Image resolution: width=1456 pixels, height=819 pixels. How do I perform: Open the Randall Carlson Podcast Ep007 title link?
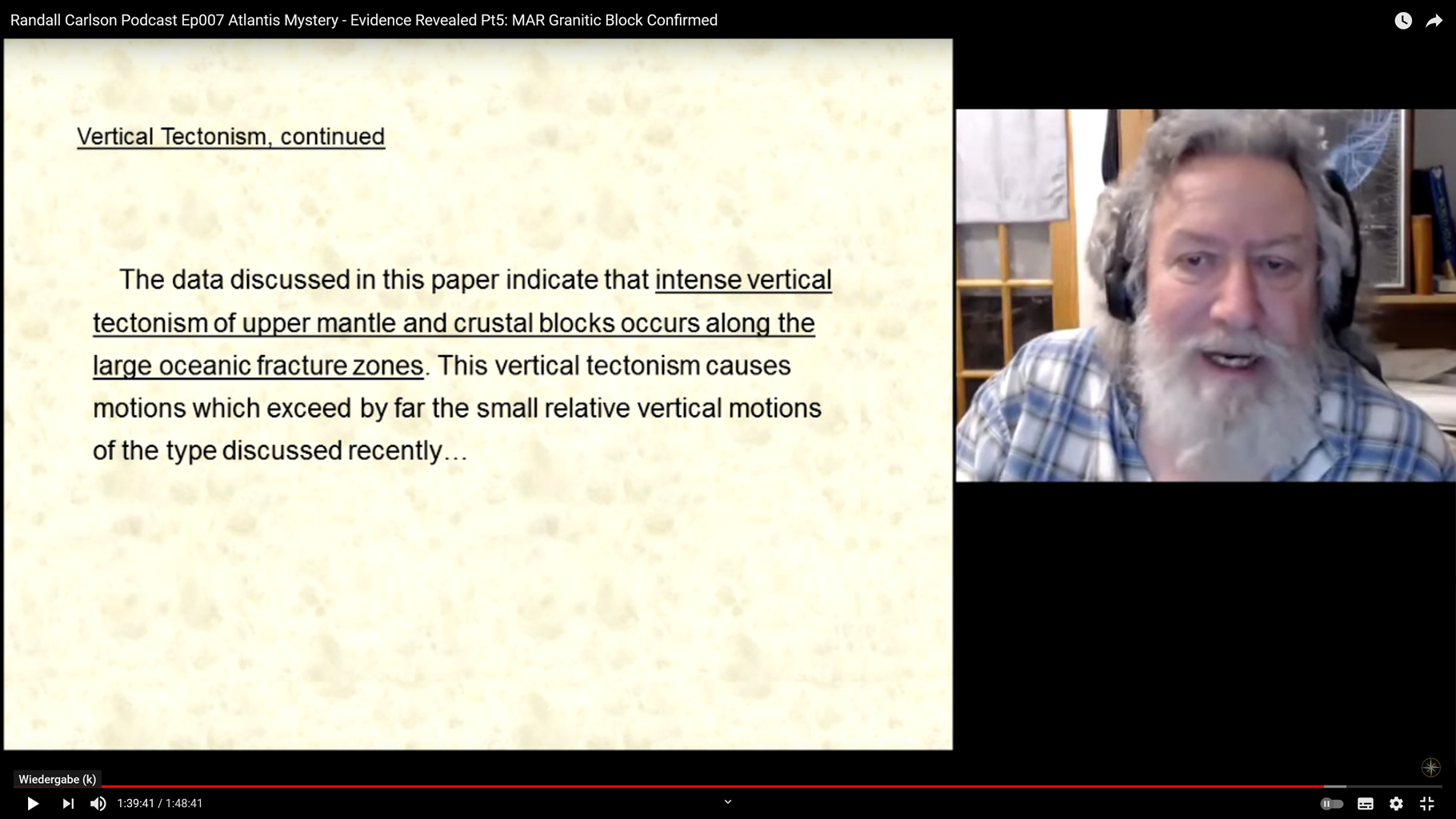[x=363, y=20]
